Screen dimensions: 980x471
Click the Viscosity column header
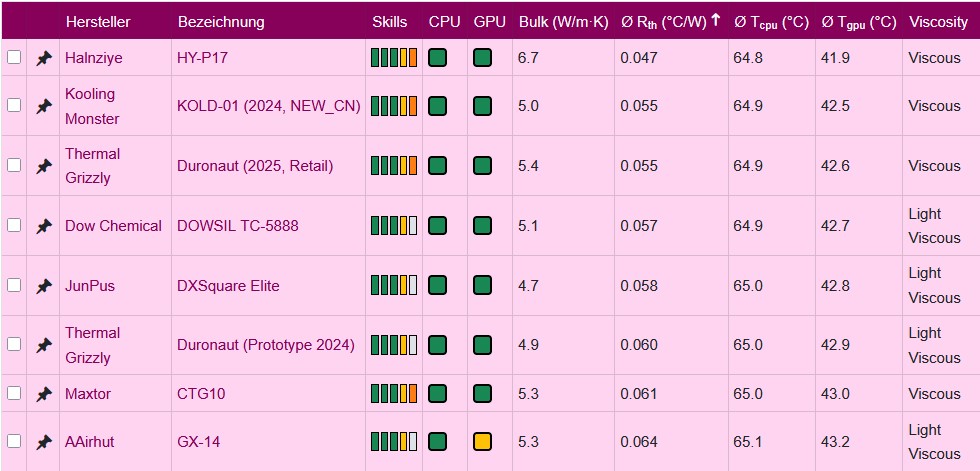[938, 21]
